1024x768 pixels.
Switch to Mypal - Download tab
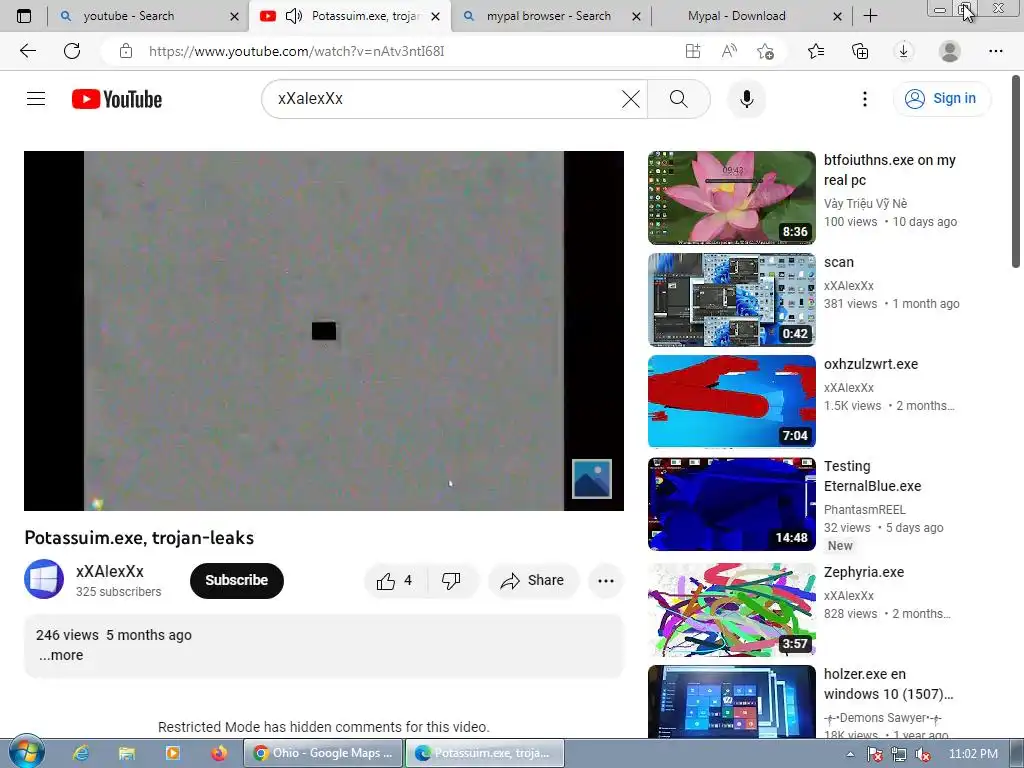[736, 16]
